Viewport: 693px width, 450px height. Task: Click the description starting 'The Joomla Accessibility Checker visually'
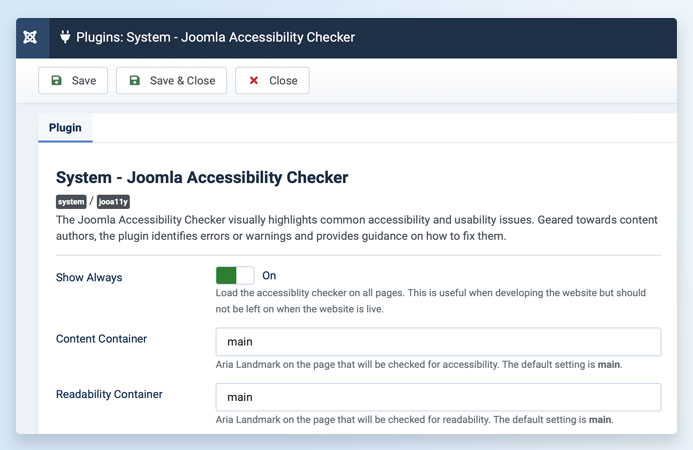coord(357,228)
